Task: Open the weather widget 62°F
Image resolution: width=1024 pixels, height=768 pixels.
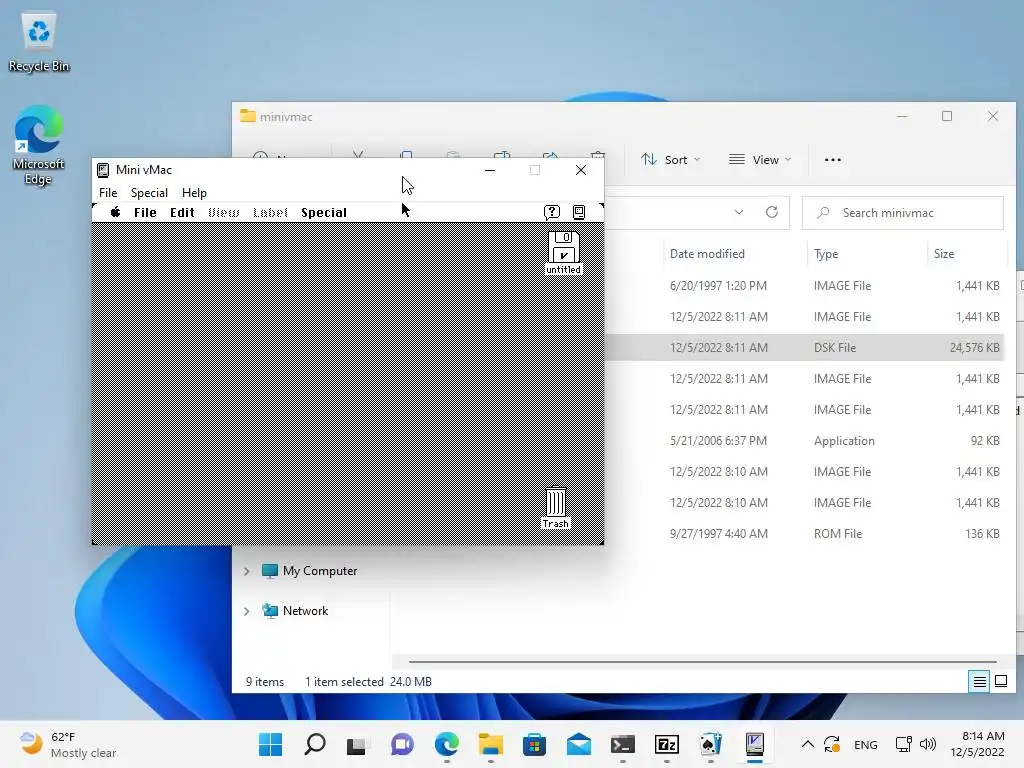Action: (68, 744)
